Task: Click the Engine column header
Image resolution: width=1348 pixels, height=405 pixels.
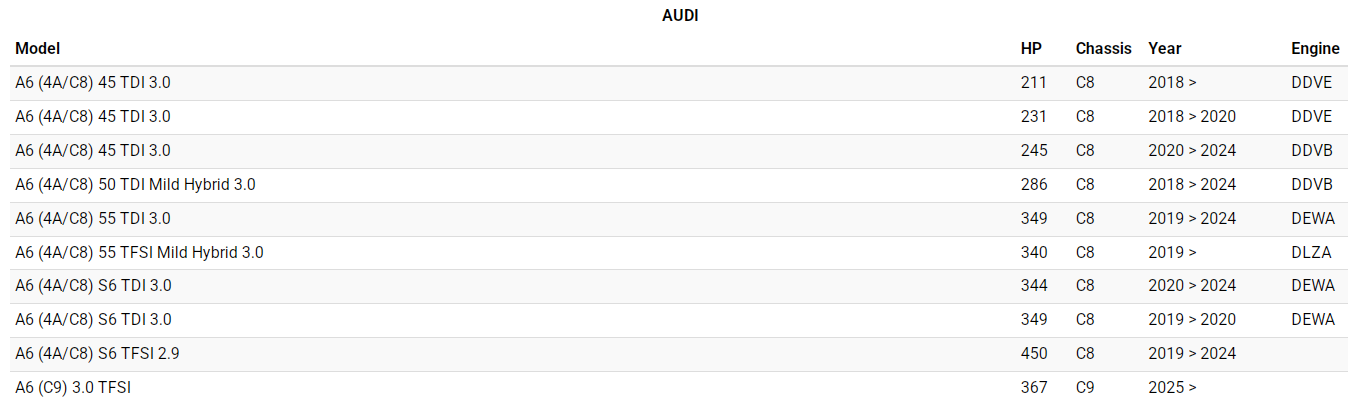Action: [1315, 48]
